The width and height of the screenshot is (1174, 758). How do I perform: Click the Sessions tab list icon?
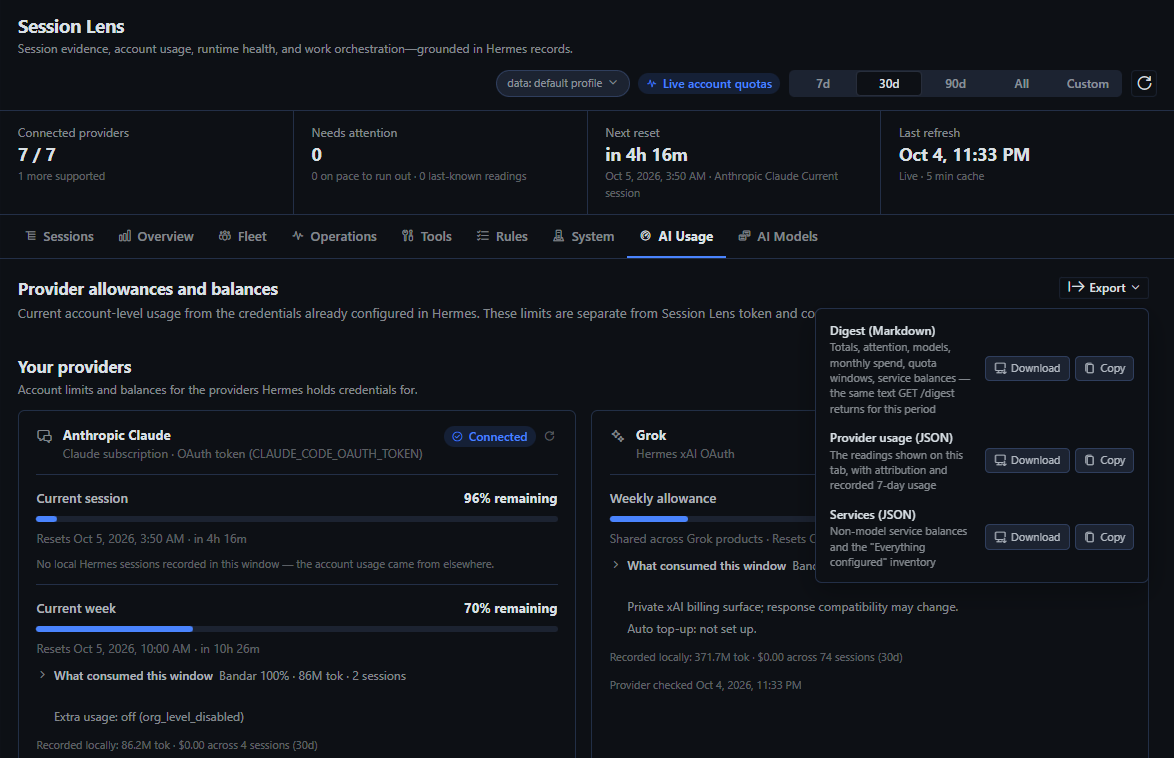pyautogui.click(x=31, y=236)
